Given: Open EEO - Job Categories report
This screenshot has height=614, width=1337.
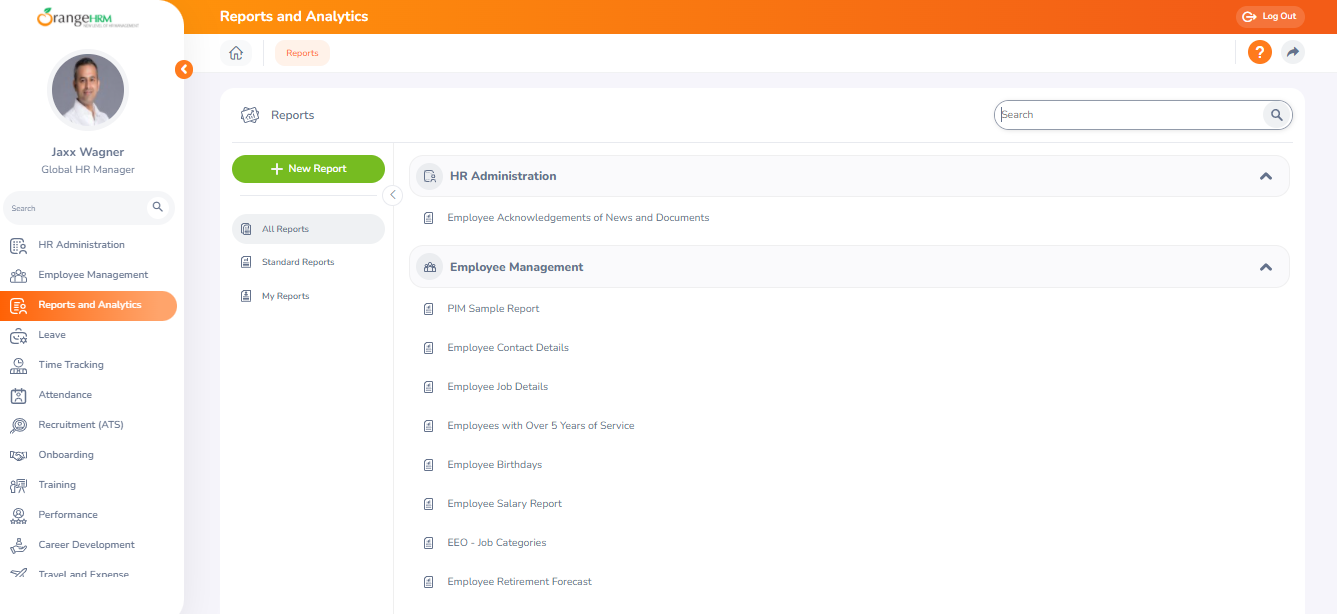Looking at the screenshot, I should (x=497, y=543).
